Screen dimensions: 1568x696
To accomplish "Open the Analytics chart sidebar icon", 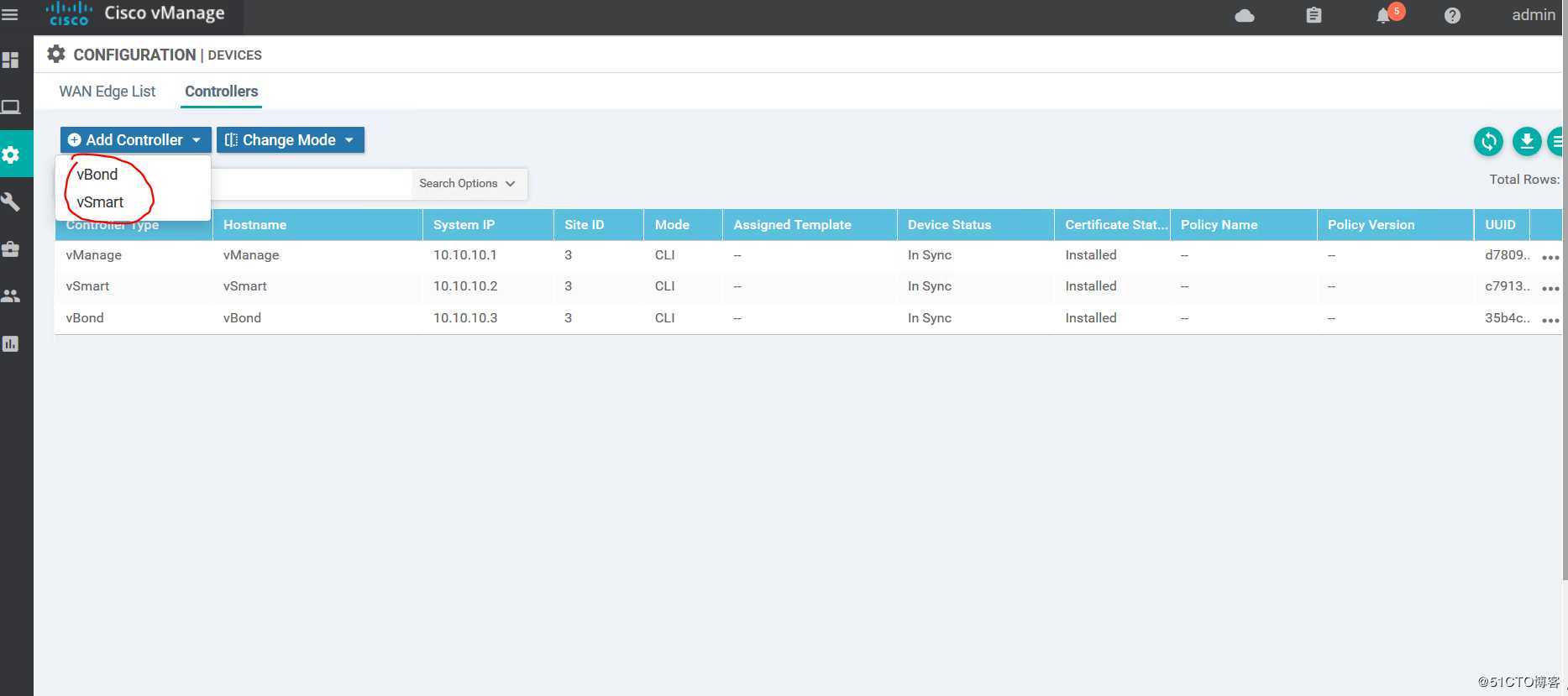I will (11, 343).
